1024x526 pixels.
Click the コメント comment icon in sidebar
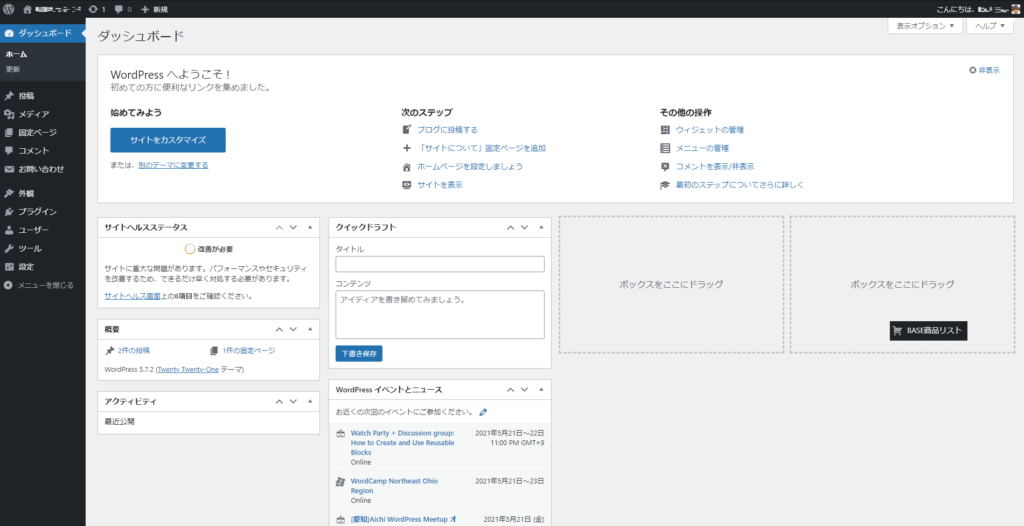[8, 151]
